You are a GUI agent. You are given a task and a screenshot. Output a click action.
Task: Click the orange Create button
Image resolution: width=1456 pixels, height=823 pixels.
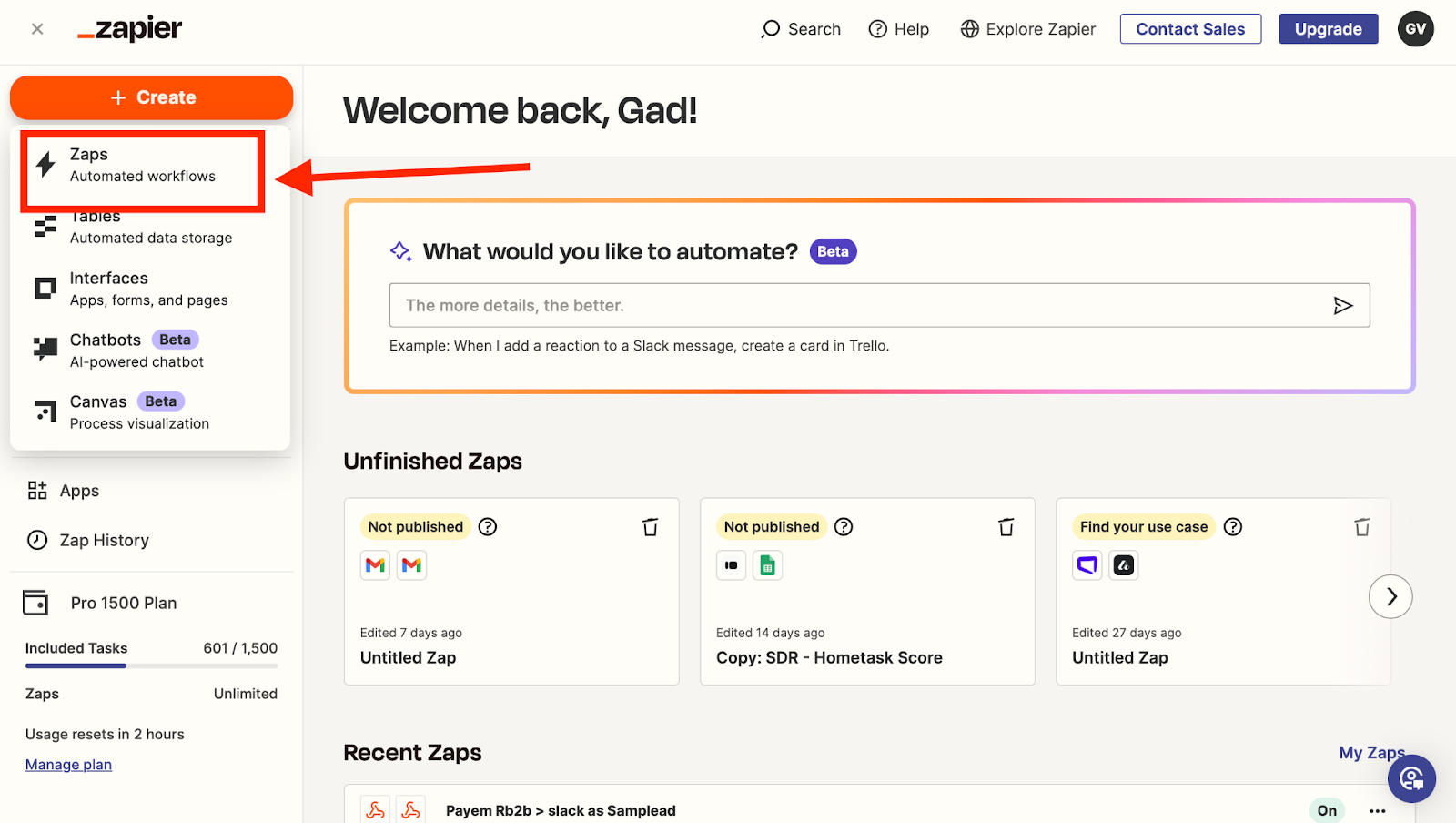click(152, 97)
